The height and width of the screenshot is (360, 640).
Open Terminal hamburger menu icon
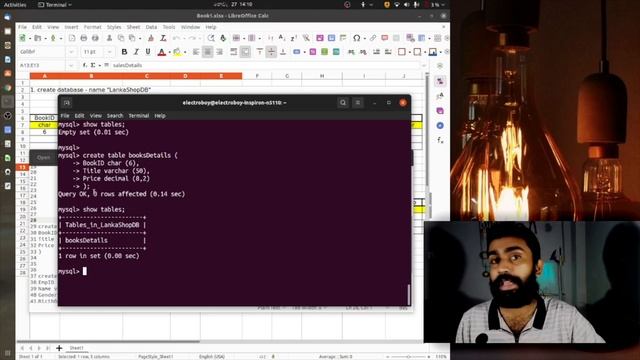coord(358,103)
